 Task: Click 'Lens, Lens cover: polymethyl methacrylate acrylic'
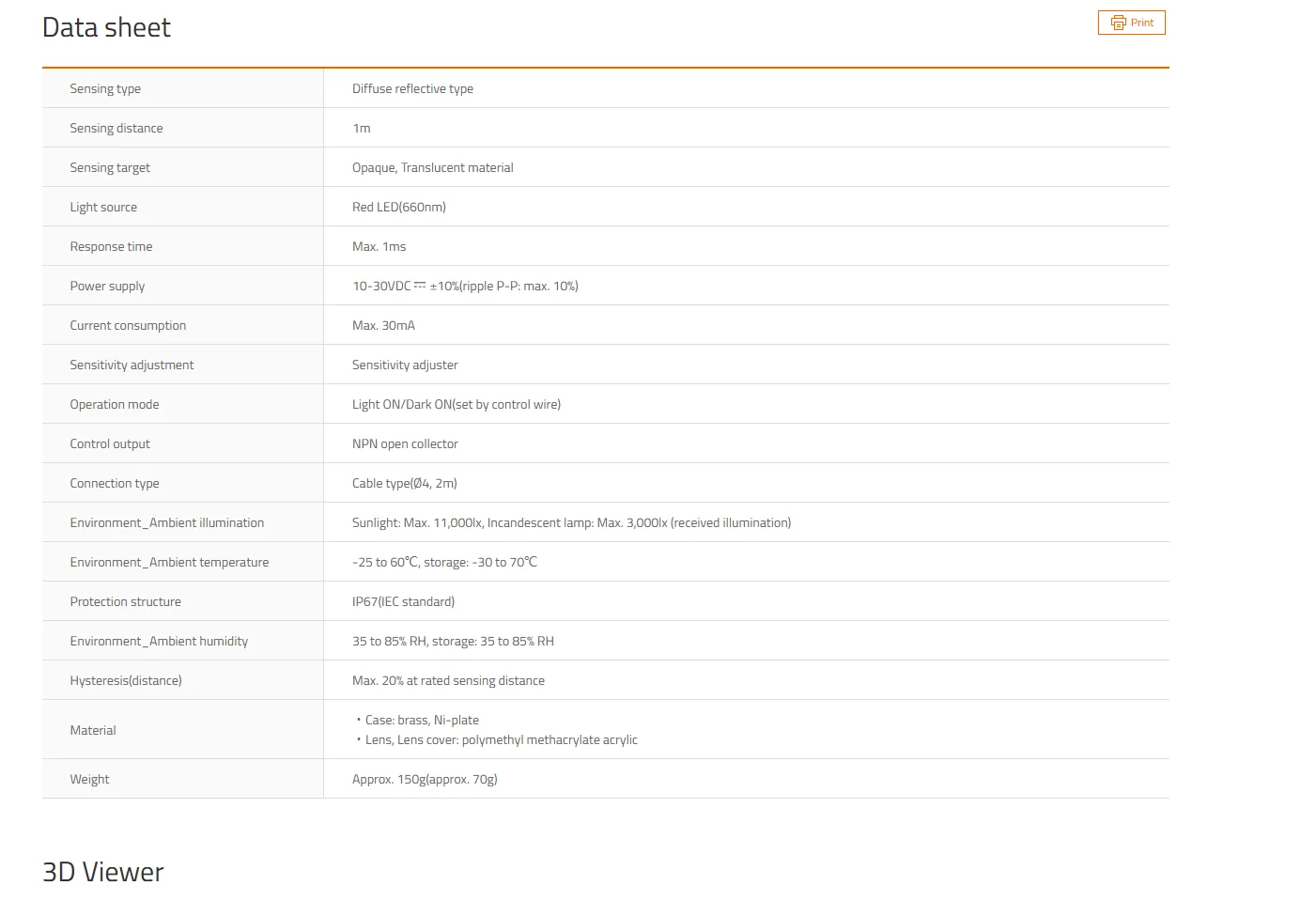(502, 740)
